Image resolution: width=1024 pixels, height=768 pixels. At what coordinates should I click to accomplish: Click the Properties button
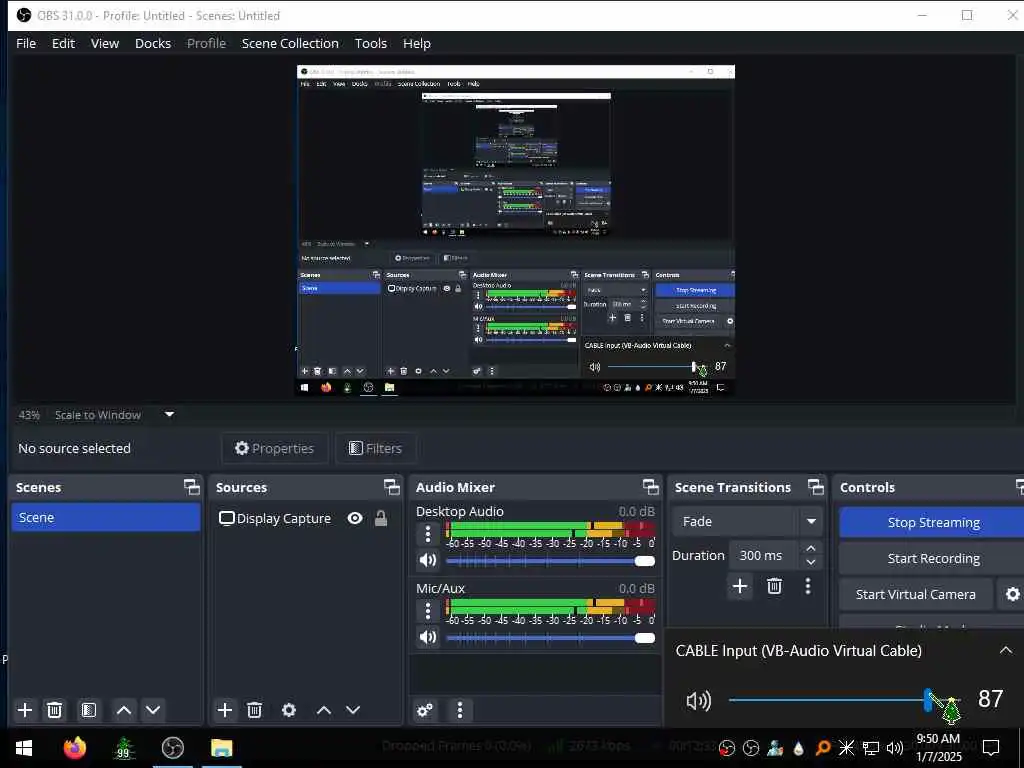click(x=274, y=448)
